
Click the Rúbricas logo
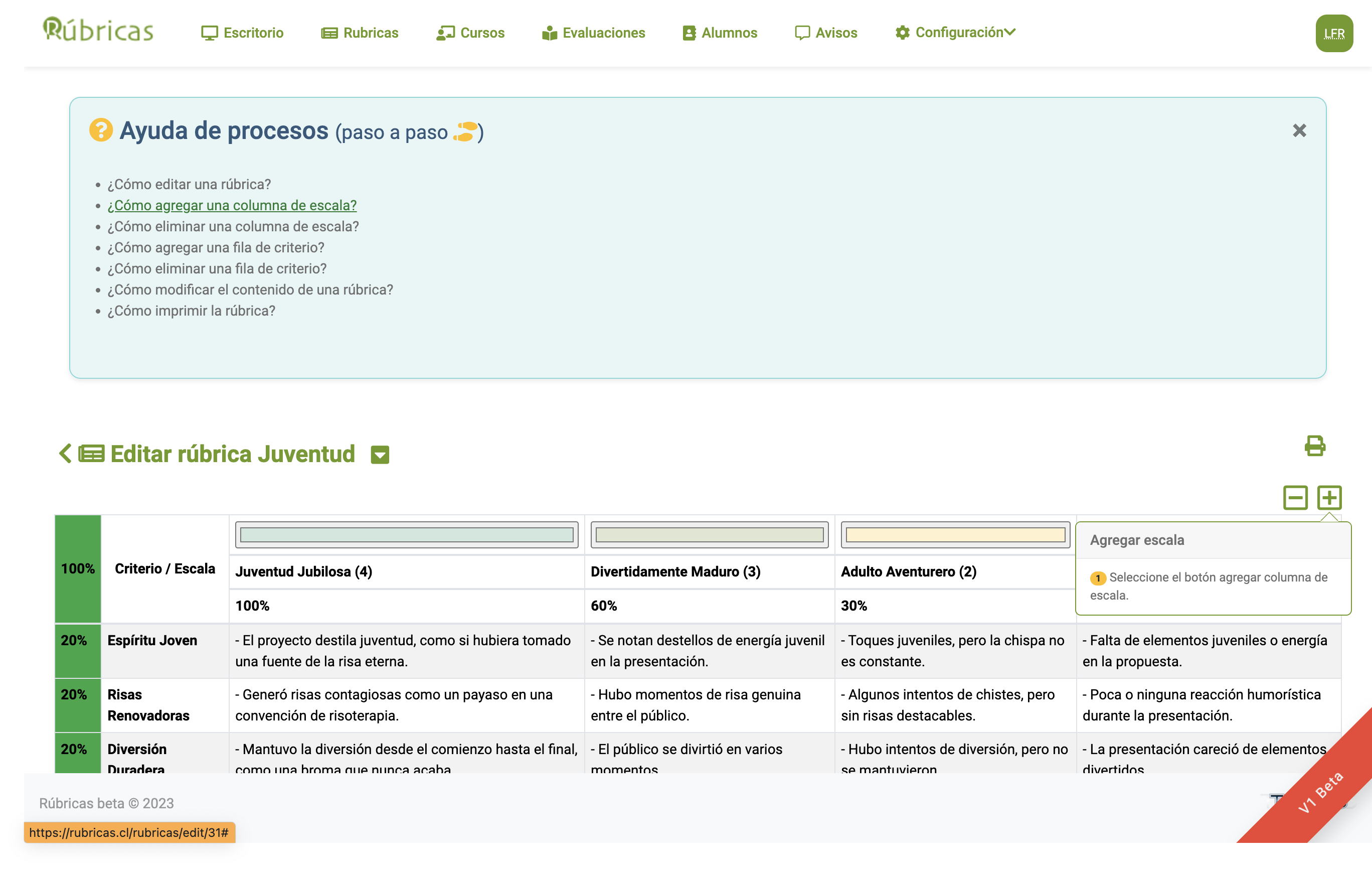click(x=98, y=31)
